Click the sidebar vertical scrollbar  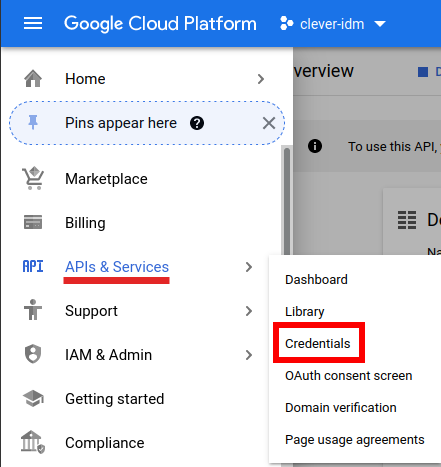(287, 200)
